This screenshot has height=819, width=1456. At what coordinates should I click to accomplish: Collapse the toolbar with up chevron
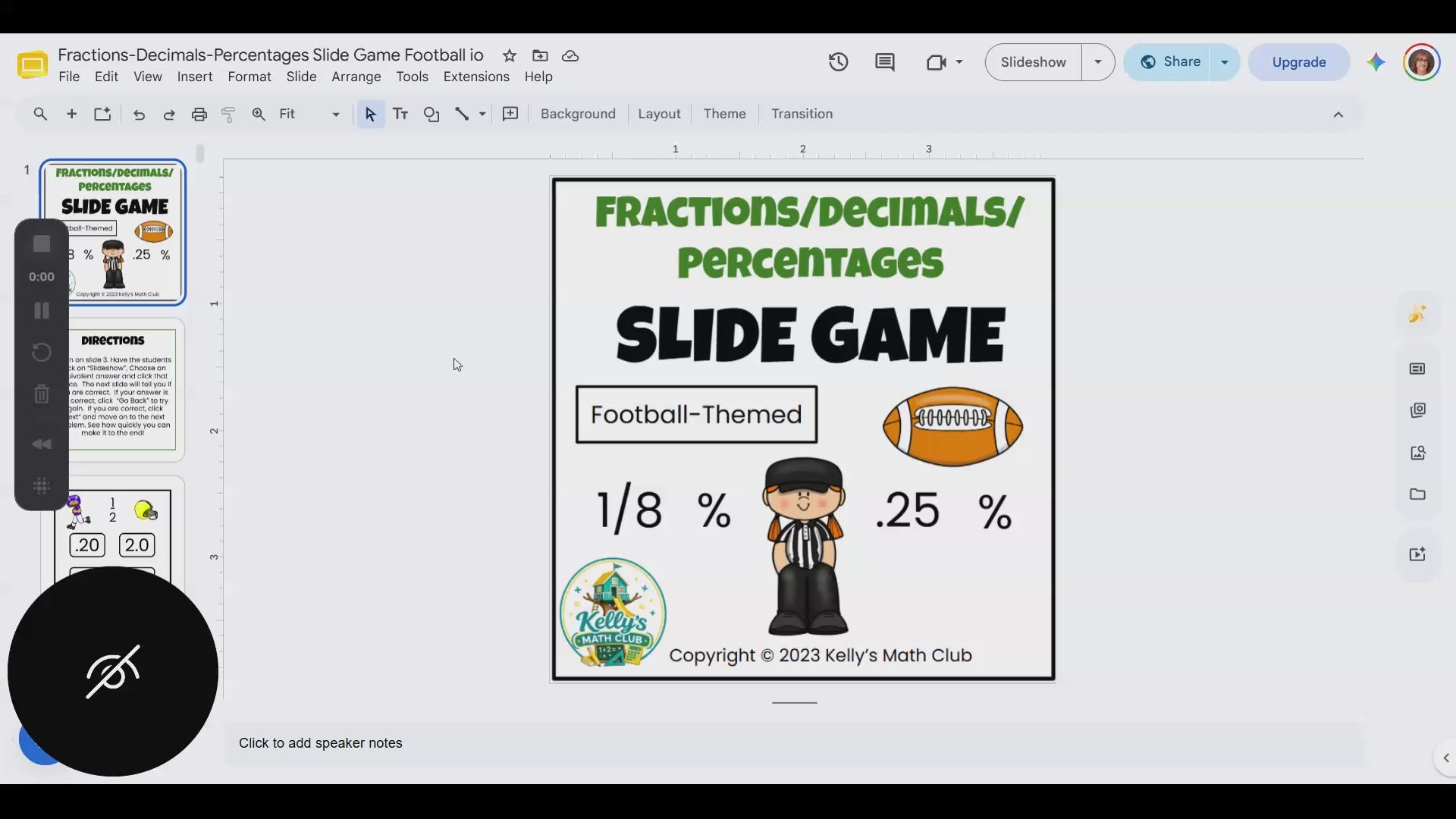click(1338, 115)
